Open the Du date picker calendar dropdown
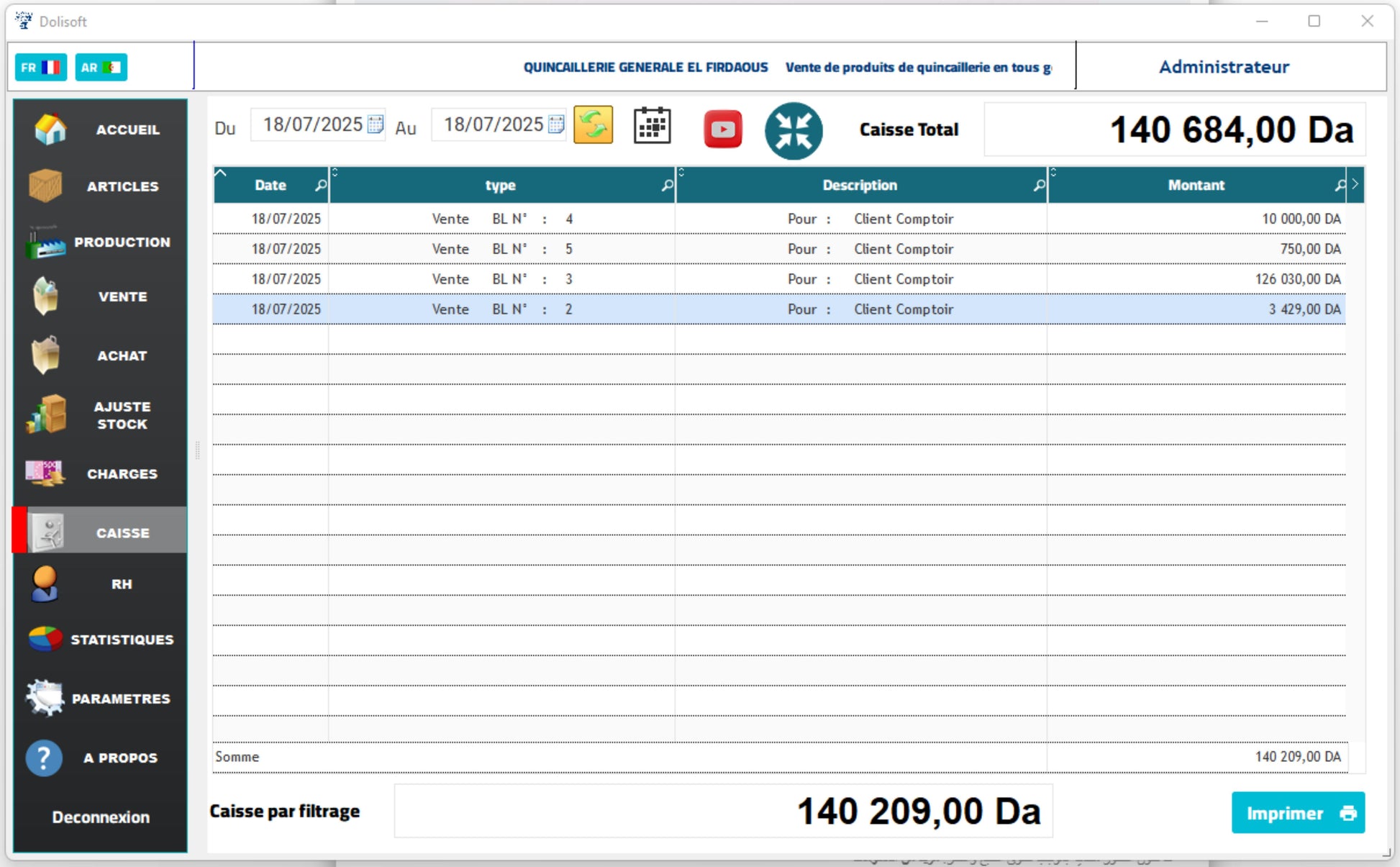Image resolution: width=1400 pixels, height=867 pixels. (x=376, y=124)
